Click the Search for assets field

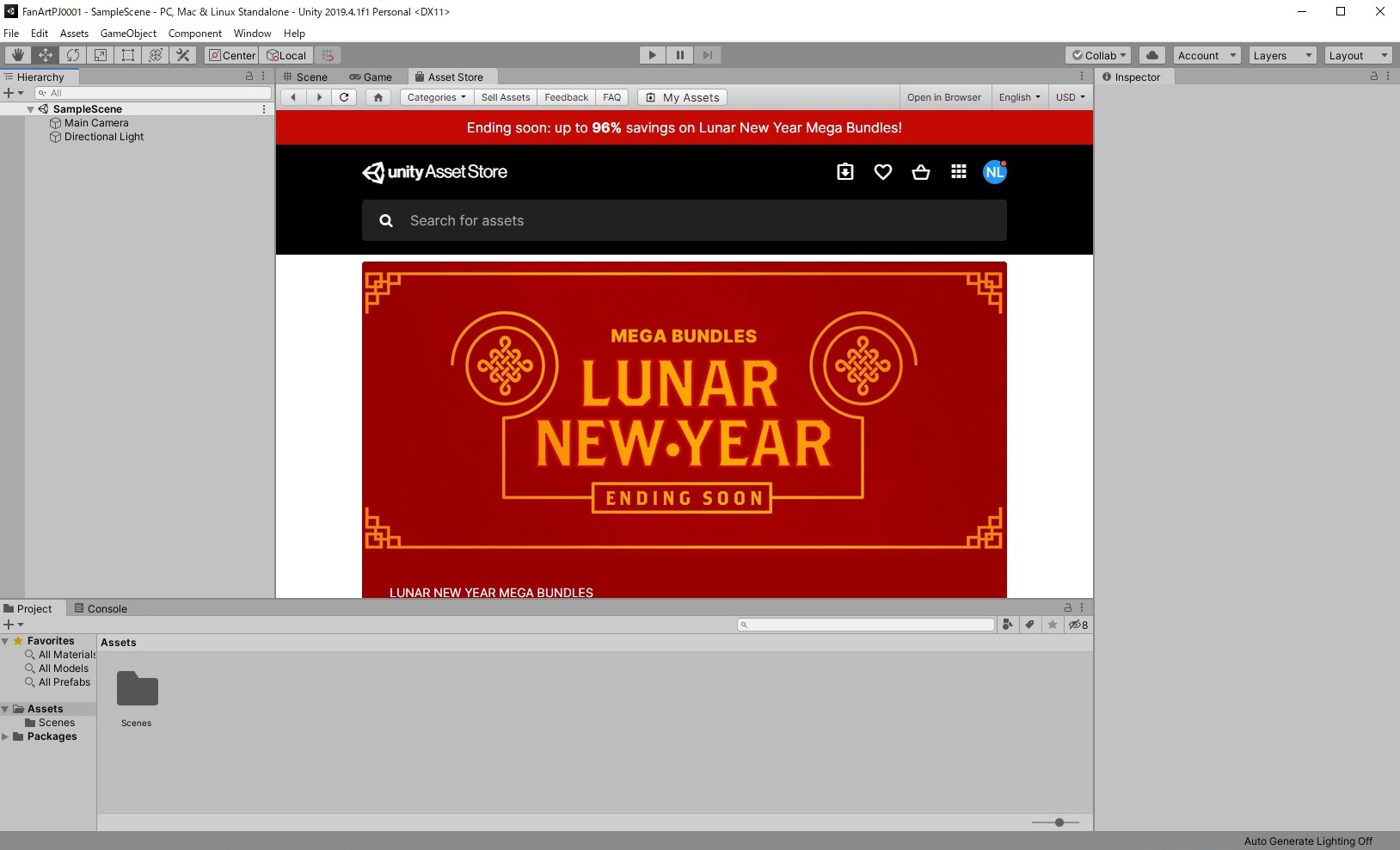[x=685, y=220]
